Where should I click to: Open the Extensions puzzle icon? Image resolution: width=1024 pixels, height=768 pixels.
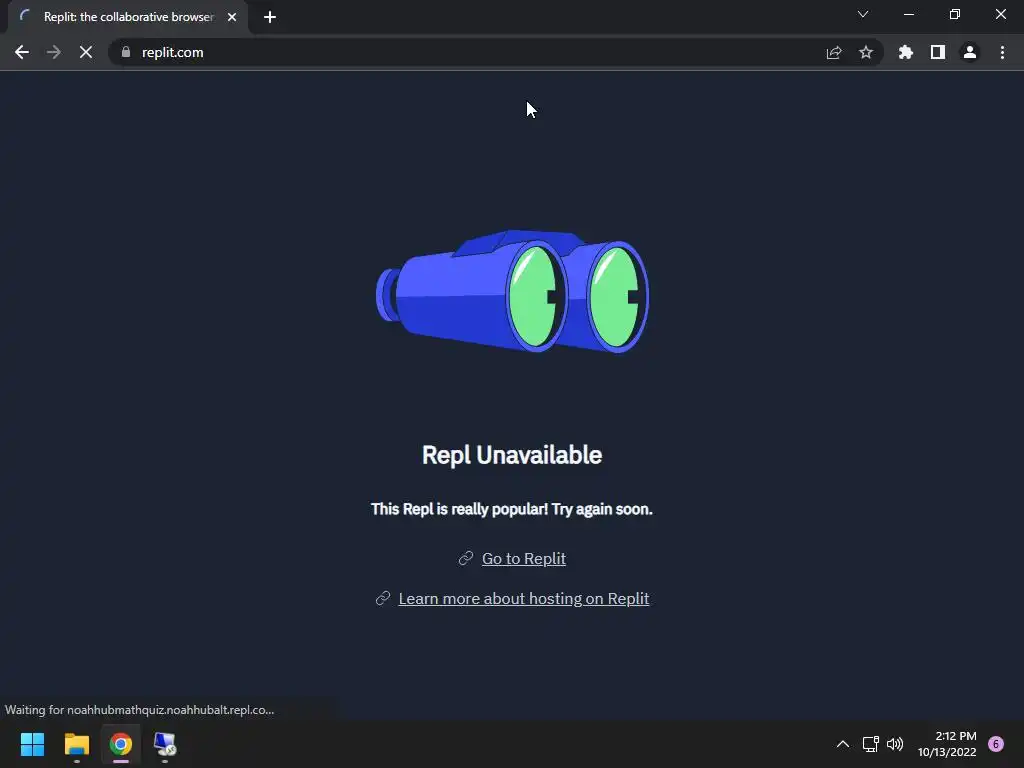[906, 52]
